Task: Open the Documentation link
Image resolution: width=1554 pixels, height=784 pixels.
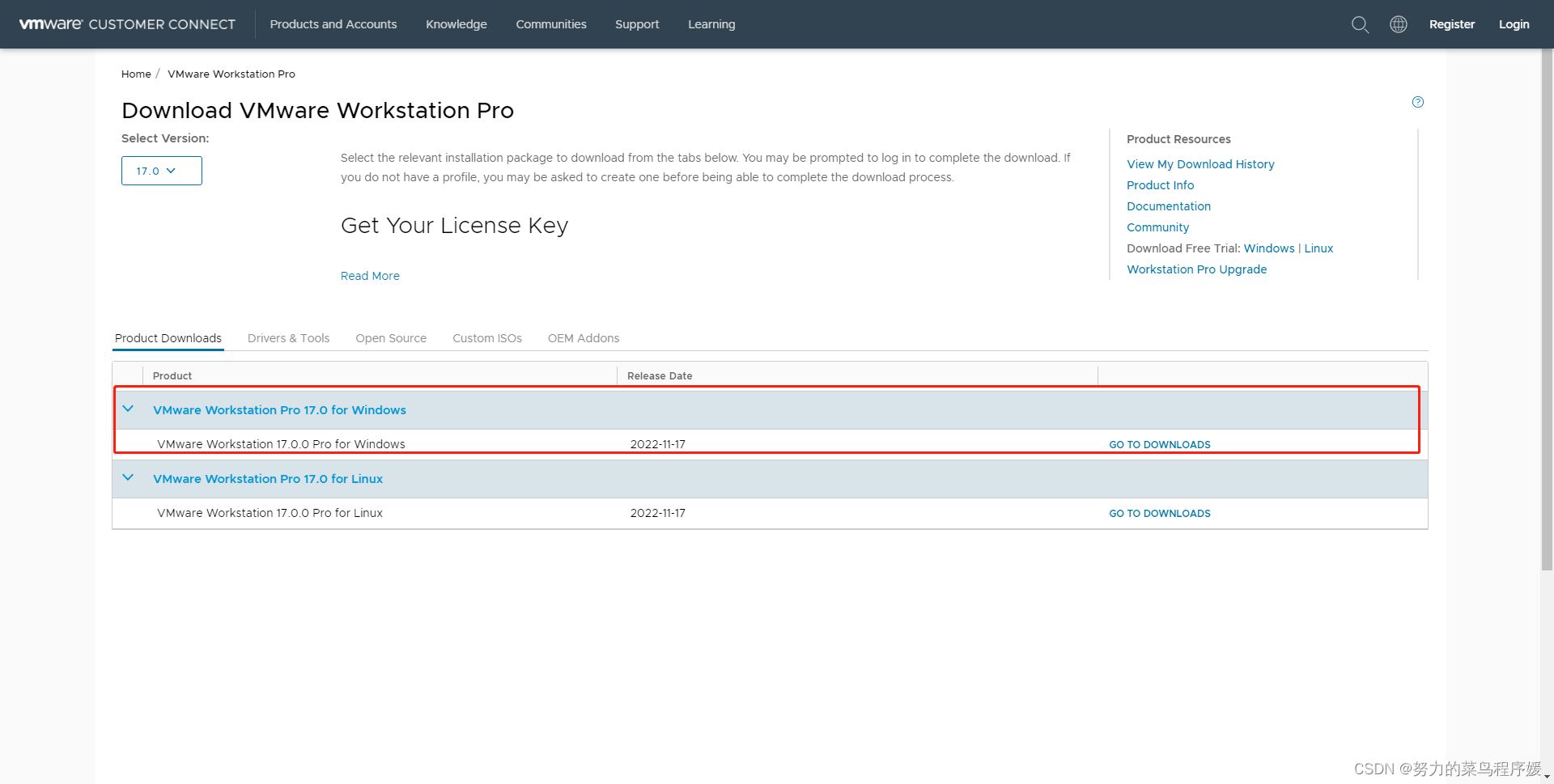Action: pyautogui.click(x=1169, y=206)
